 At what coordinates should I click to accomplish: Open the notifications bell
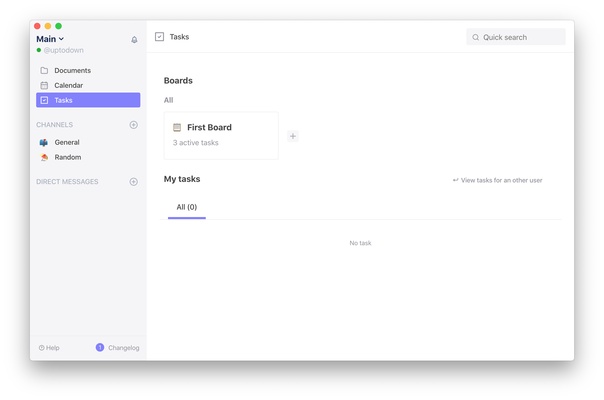pyautogui.click(x=134, y=39)
